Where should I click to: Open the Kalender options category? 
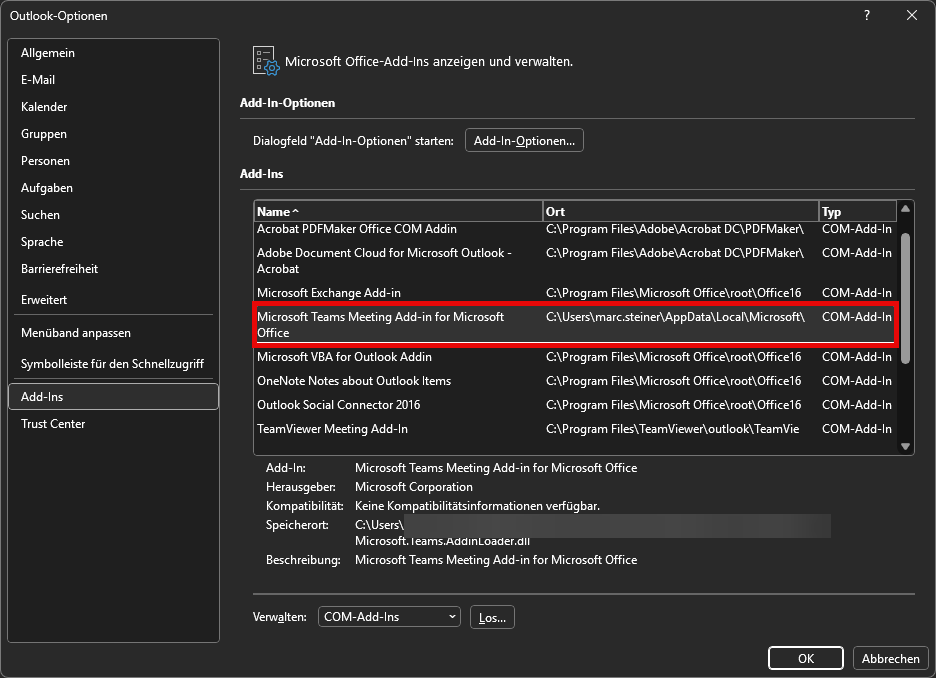click(44, 107)
